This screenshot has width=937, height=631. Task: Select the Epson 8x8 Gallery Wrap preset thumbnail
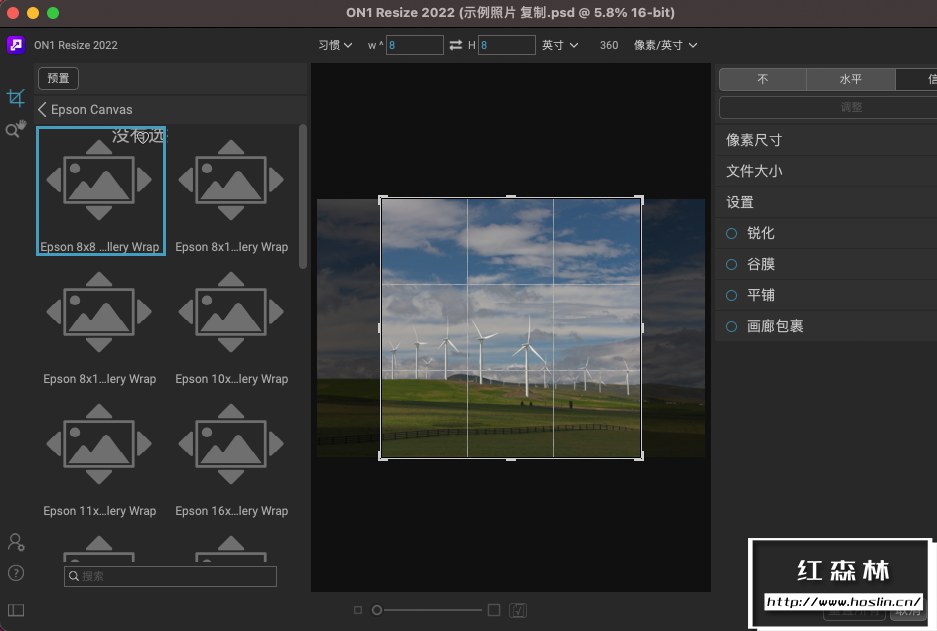(100, 185)
